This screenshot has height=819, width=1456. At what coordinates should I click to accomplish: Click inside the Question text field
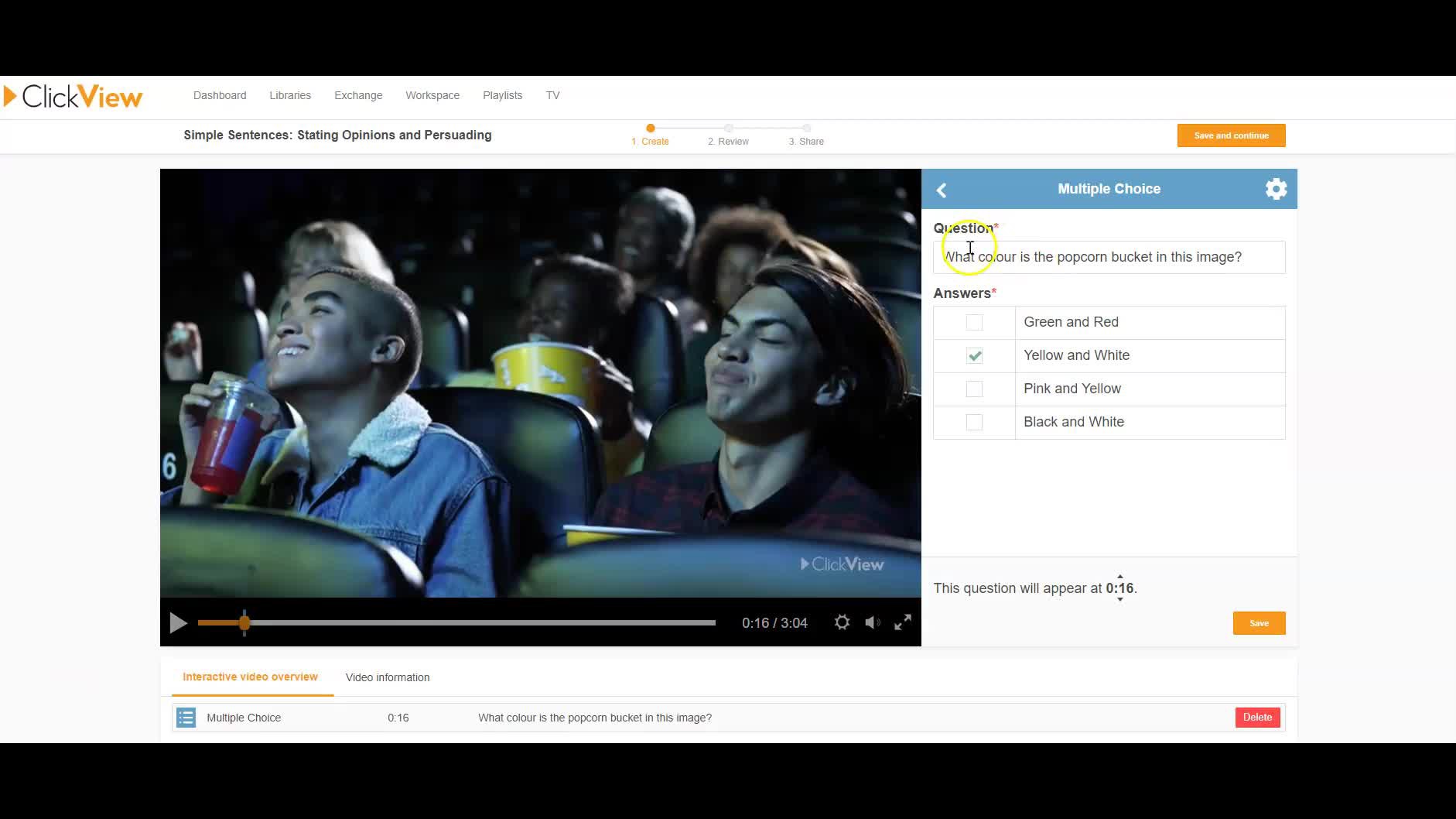[x=1109, y=256]
